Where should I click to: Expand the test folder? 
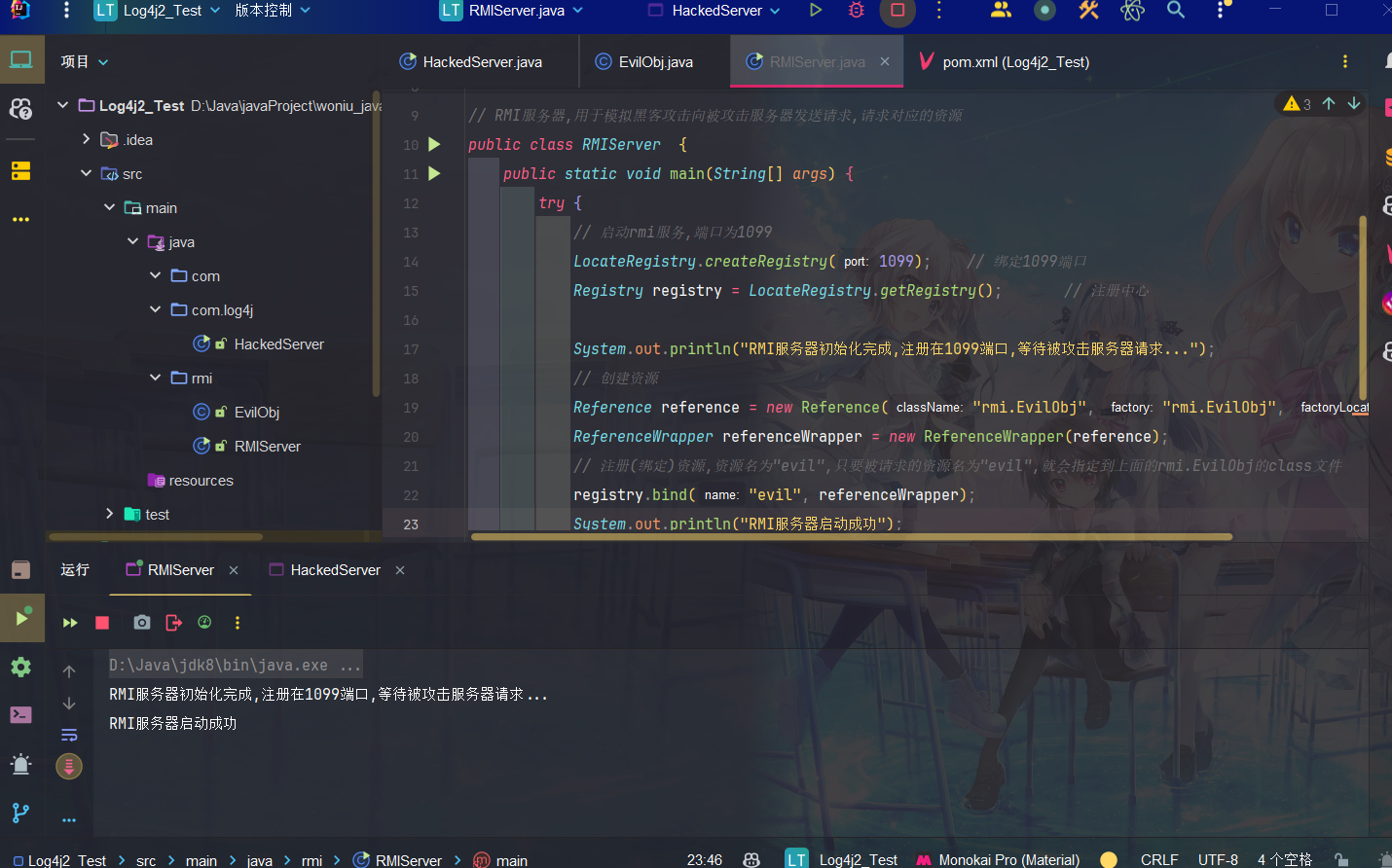(110, 514)
